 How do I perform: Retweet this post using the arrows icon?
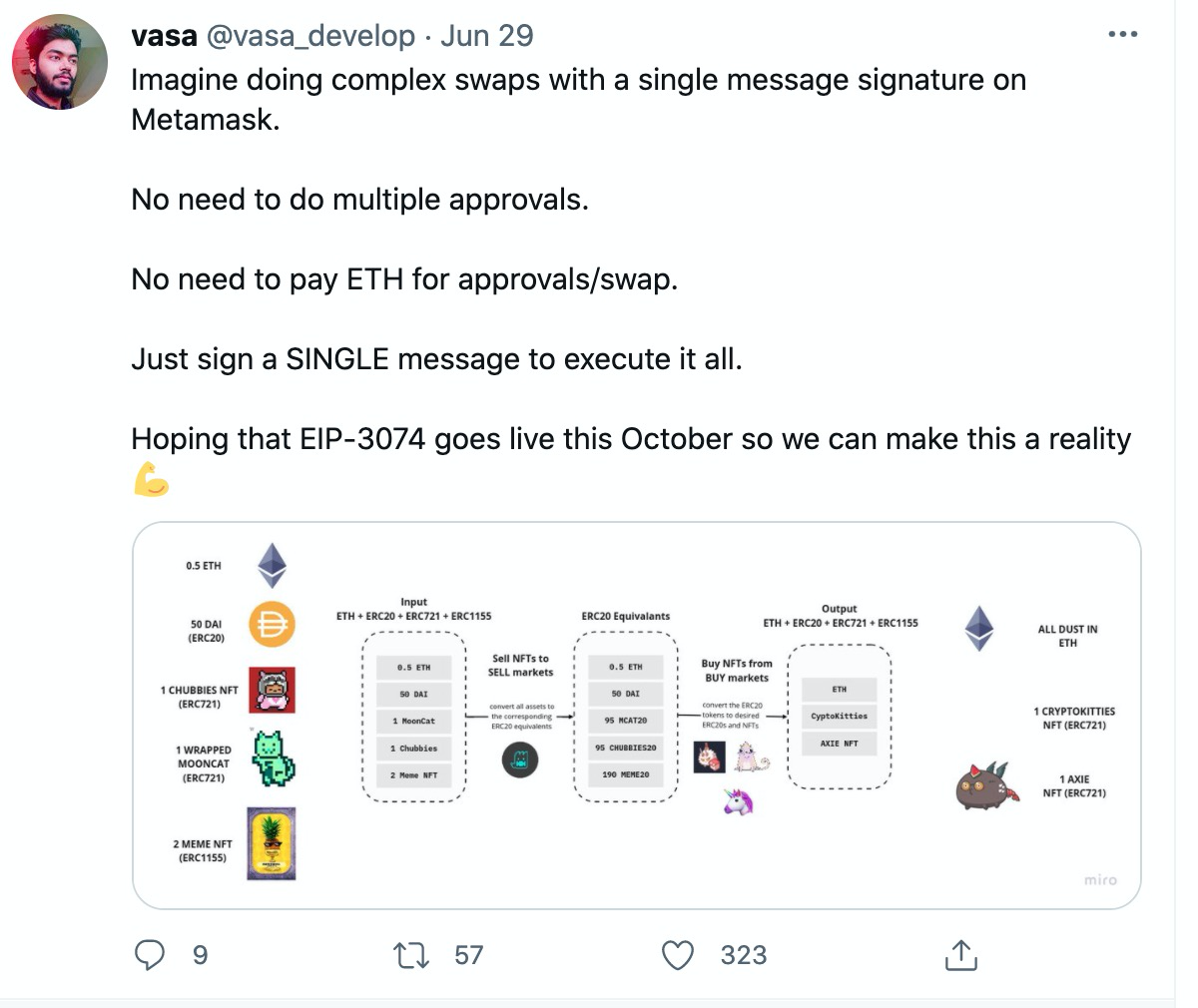pyautogui.click(x=411, y=955)
